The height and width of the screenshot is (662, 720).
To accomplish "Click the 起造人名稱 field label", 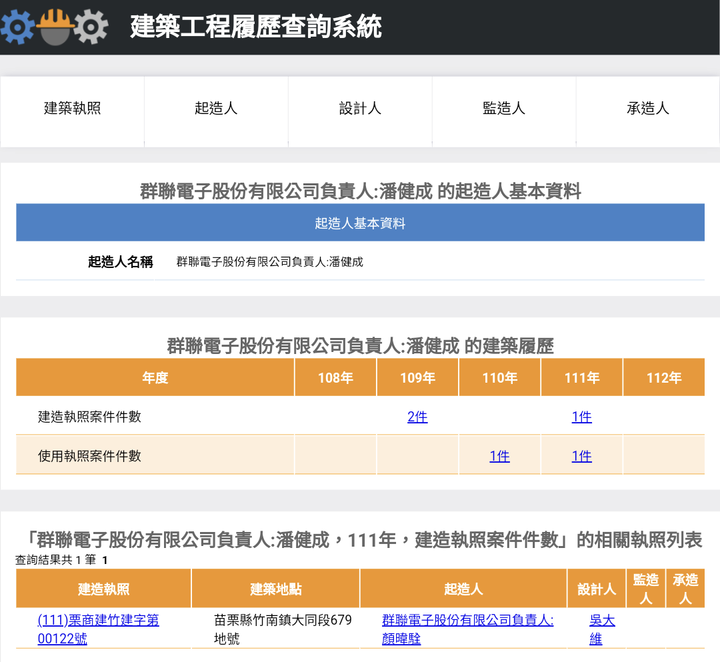I will tap(120, 262).
